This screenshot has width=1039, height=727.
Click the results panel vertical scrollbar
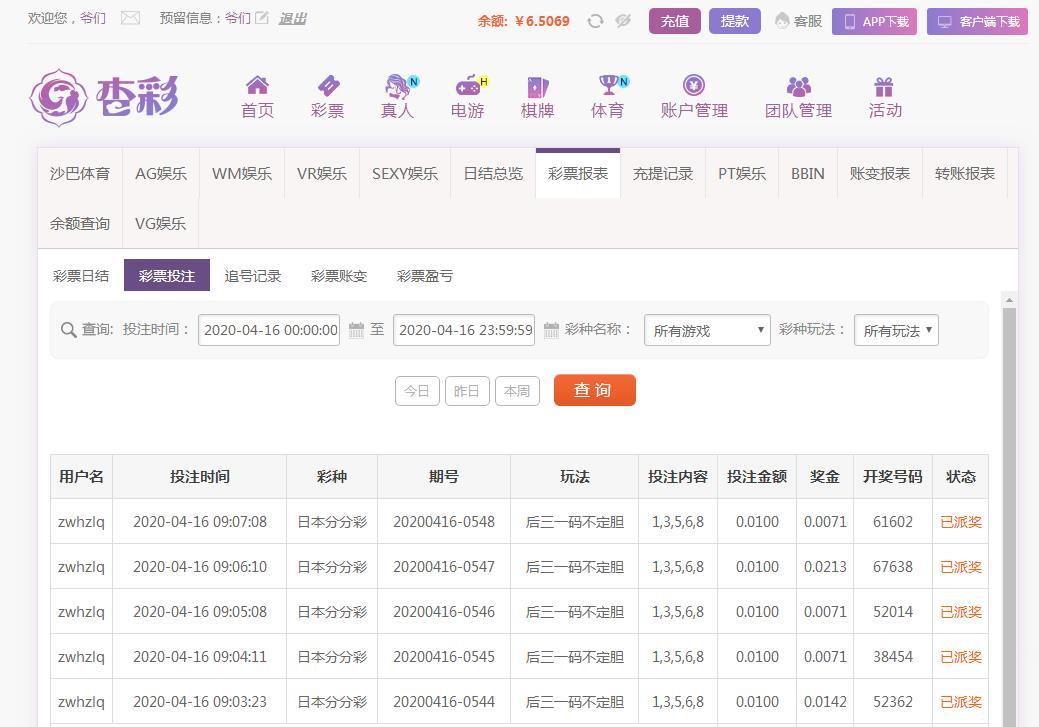[1009, 500]
